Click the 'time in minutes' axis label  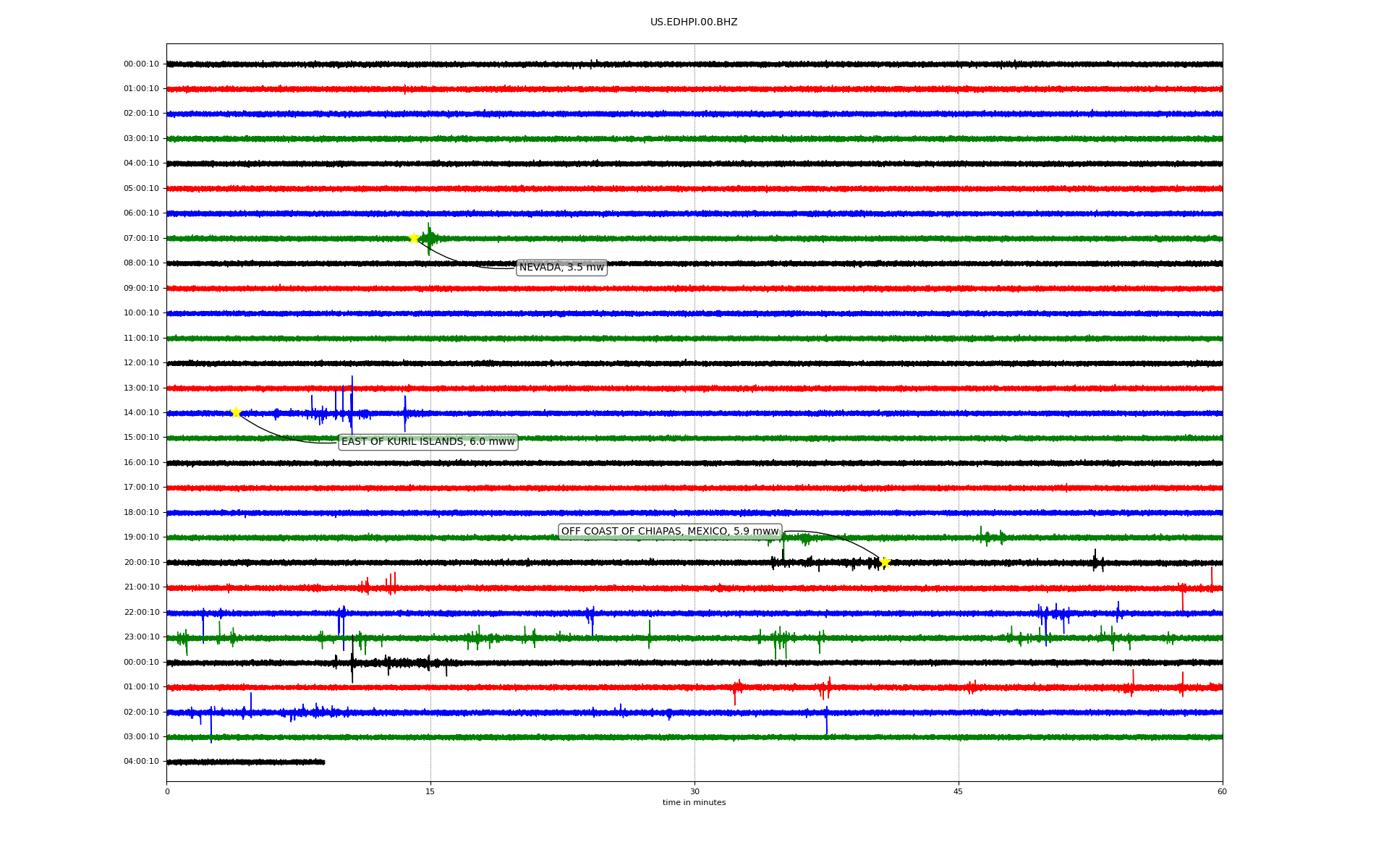[694, 802]
